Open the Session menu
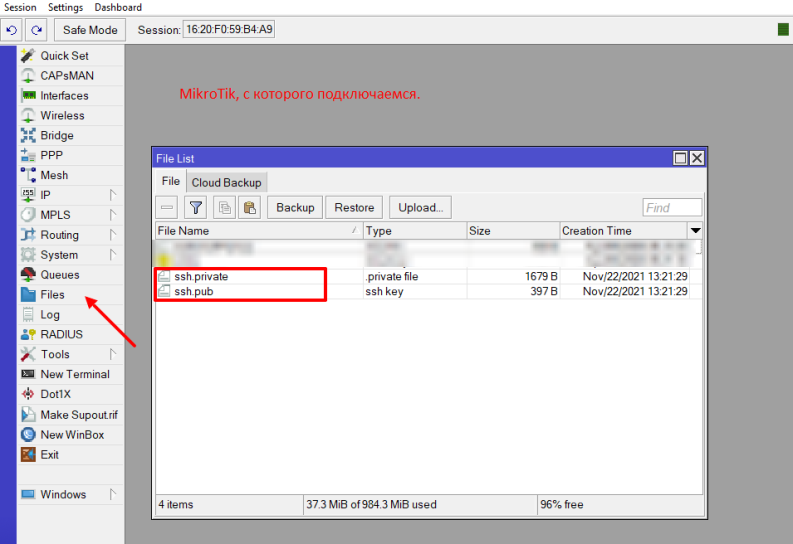 pyautogui.click(x=20, y=7)
